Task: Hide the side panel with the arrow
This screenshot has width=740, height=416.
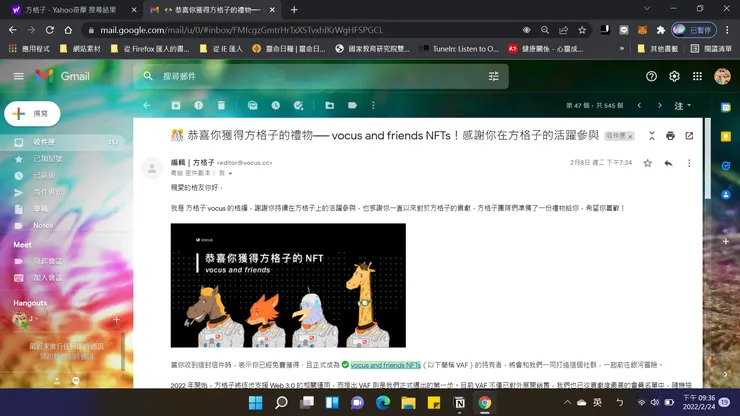Action: [x=726, y=374]
